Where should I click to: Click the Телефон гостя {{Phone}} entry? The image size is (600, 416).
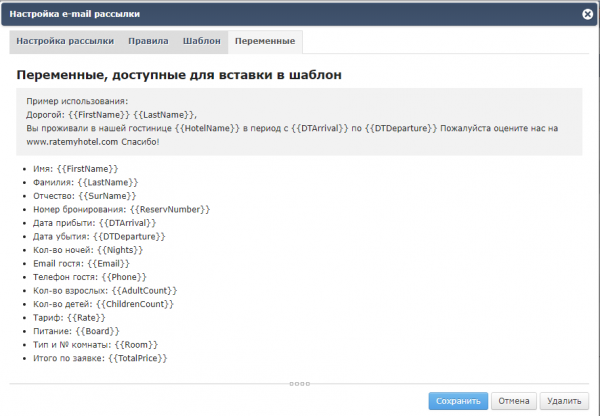pos(89,277)
